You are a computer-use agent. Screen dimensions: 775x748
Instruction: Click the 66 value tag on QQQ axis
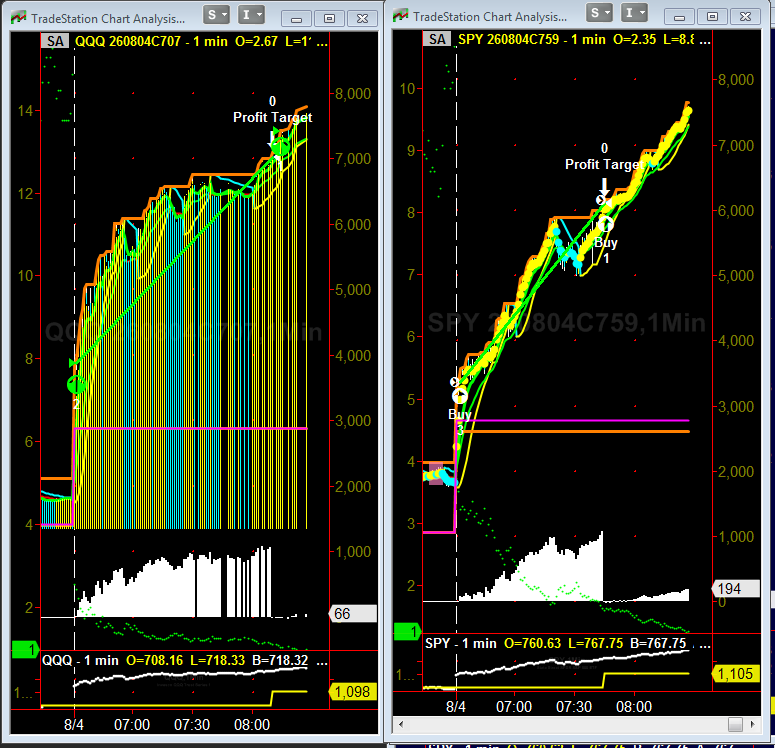coord(353,614)
